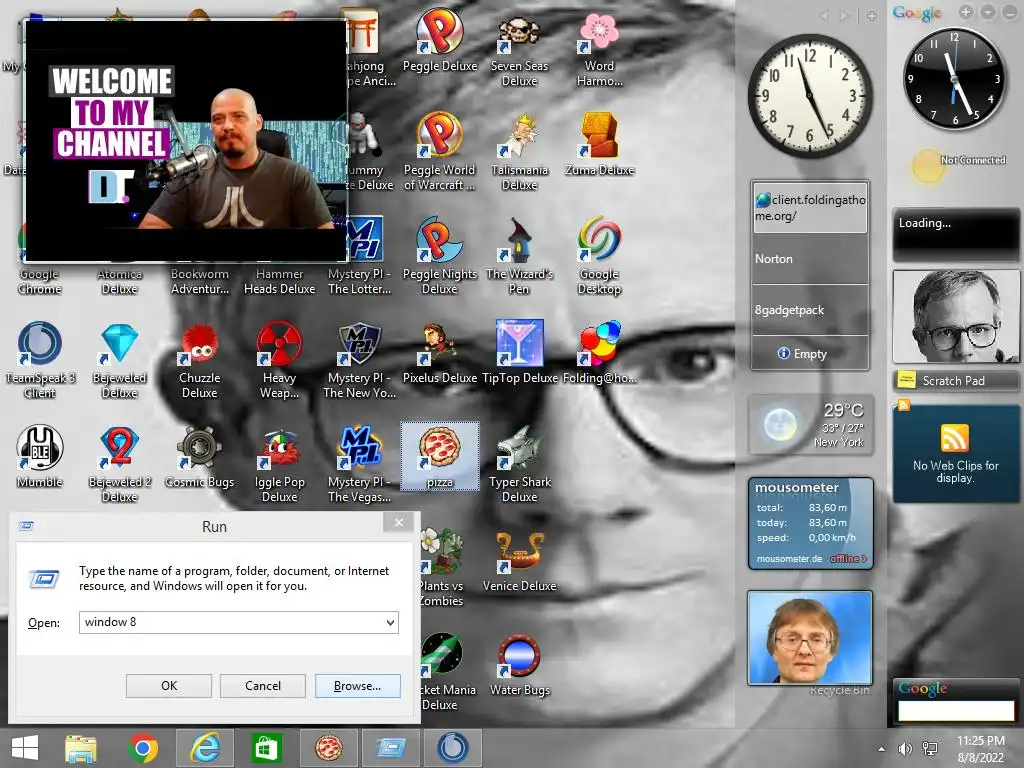Select the Chuzzle Deluxe icon
1024x768 pixels.
pos(199,359)
